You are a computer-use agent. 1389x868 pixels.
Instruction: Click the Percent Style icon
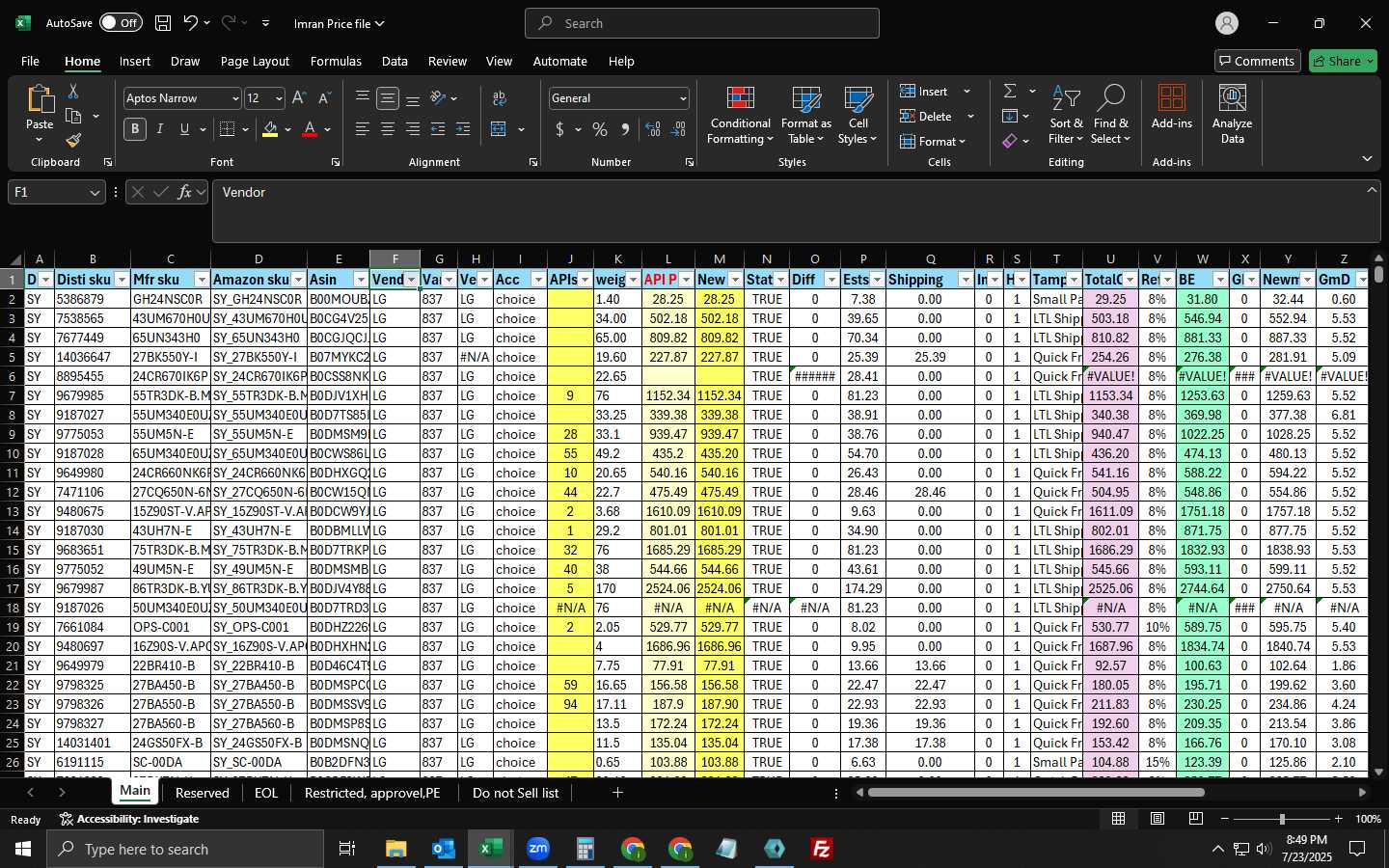pyautogui.click(x=600, y=129)
